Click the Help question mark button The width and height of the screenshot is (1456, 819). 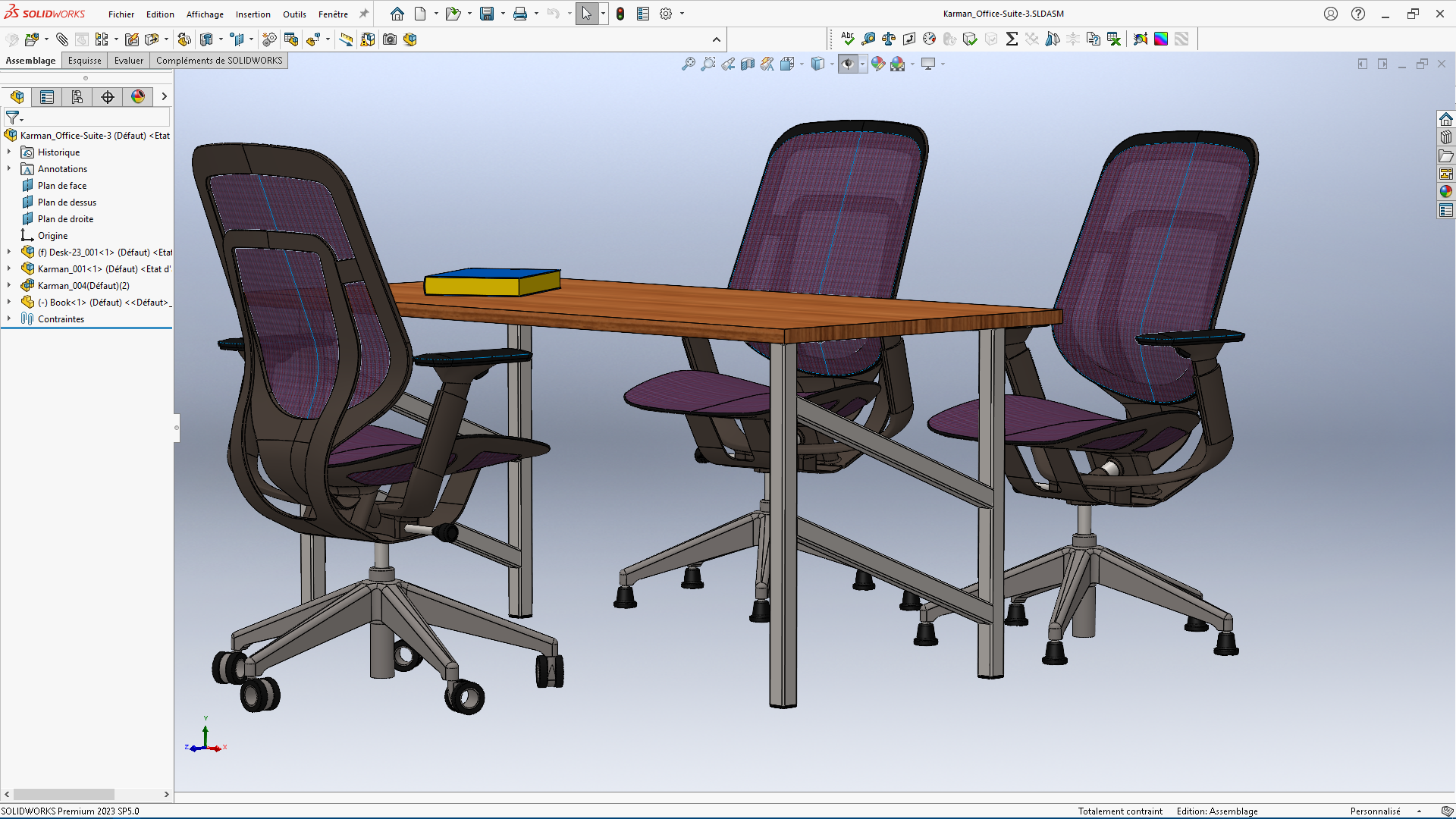1358,14
